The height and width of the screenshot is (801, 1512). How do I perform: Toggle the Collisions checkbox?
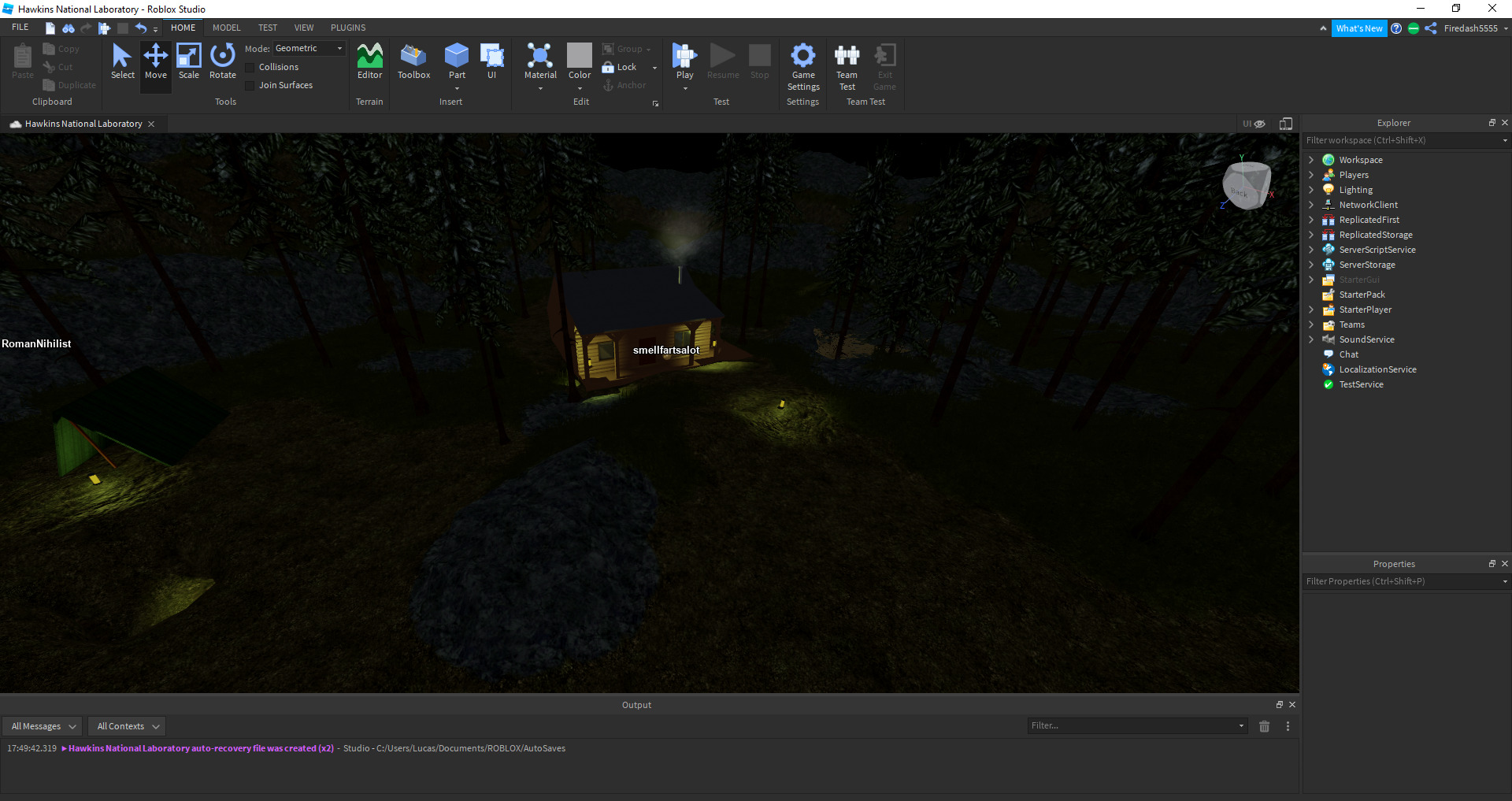[x=250, y=68]
